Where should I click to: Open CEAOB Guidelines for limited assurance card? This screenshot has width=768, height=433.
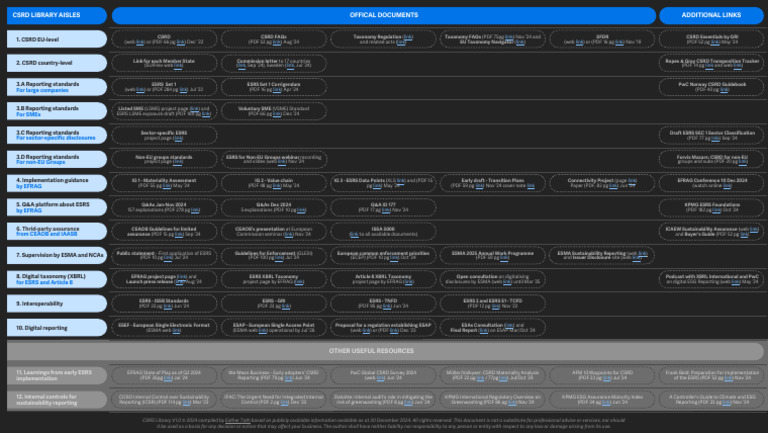[x=164, y=231]
